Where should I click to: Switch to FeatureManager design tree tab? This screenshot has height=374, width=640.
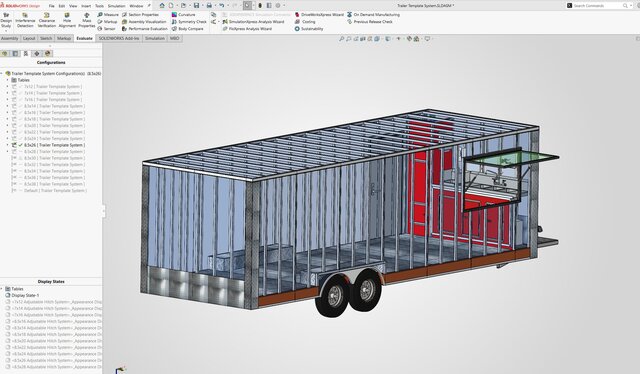(x=5, y=53)
